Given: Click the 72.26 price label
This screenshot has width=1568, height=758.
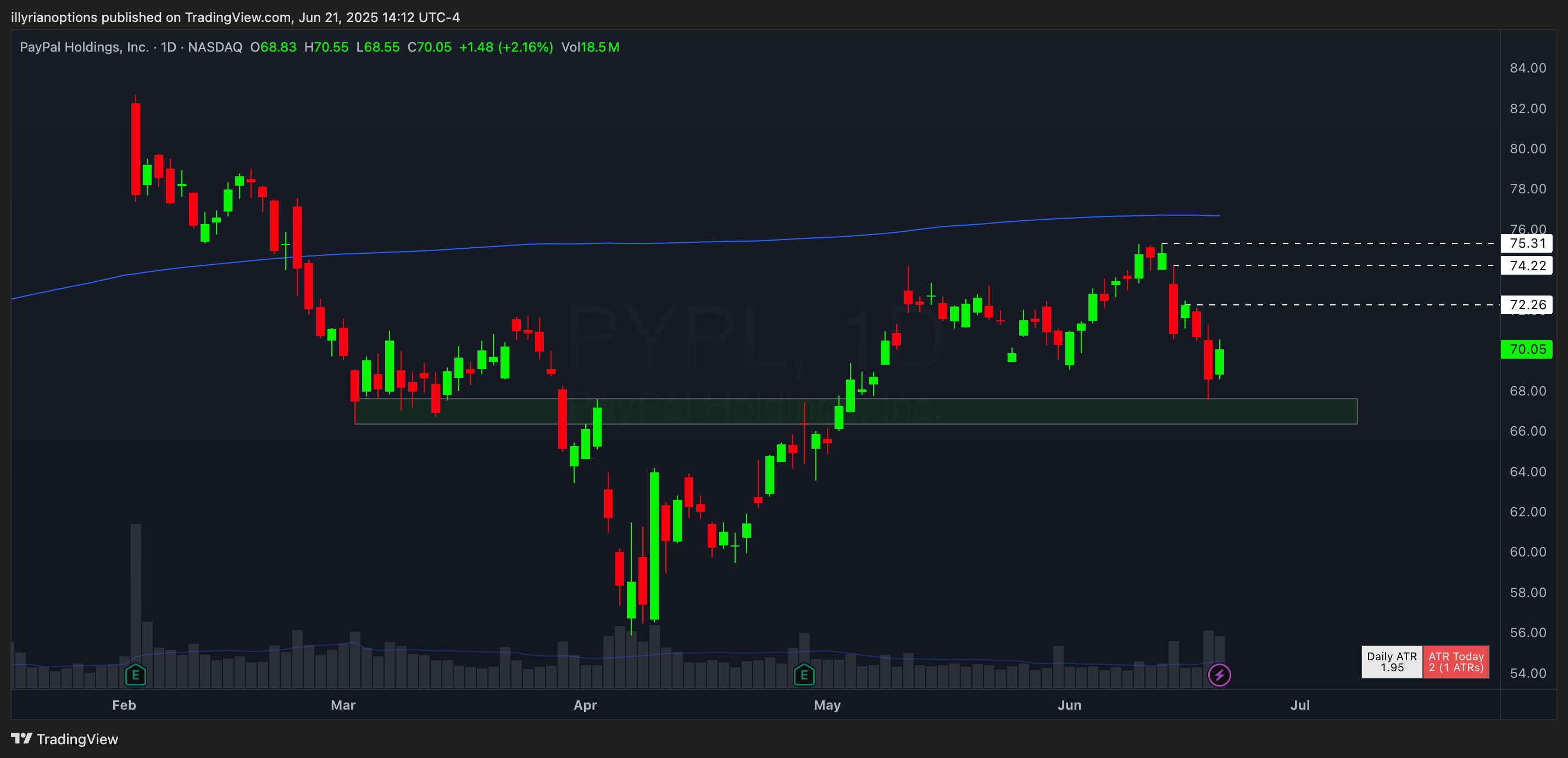Looking at the screenshot, I should (1527, 305).
